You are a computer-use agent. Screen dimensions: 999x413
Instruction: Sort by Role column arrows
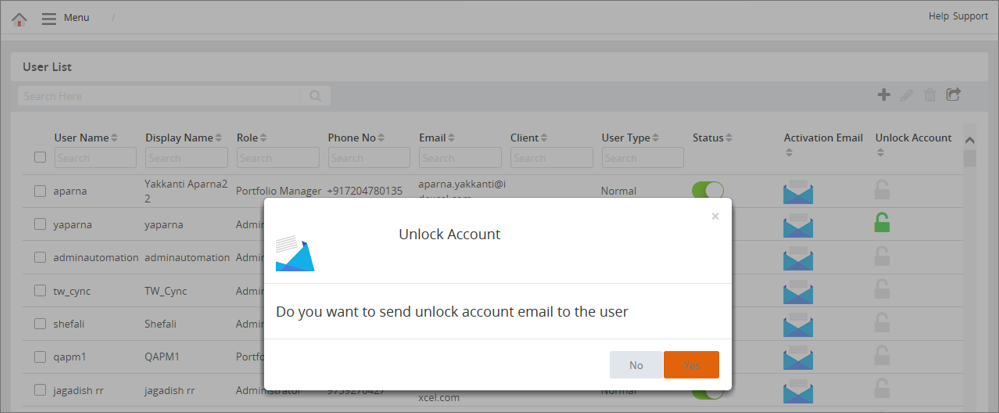click(264, 138)
